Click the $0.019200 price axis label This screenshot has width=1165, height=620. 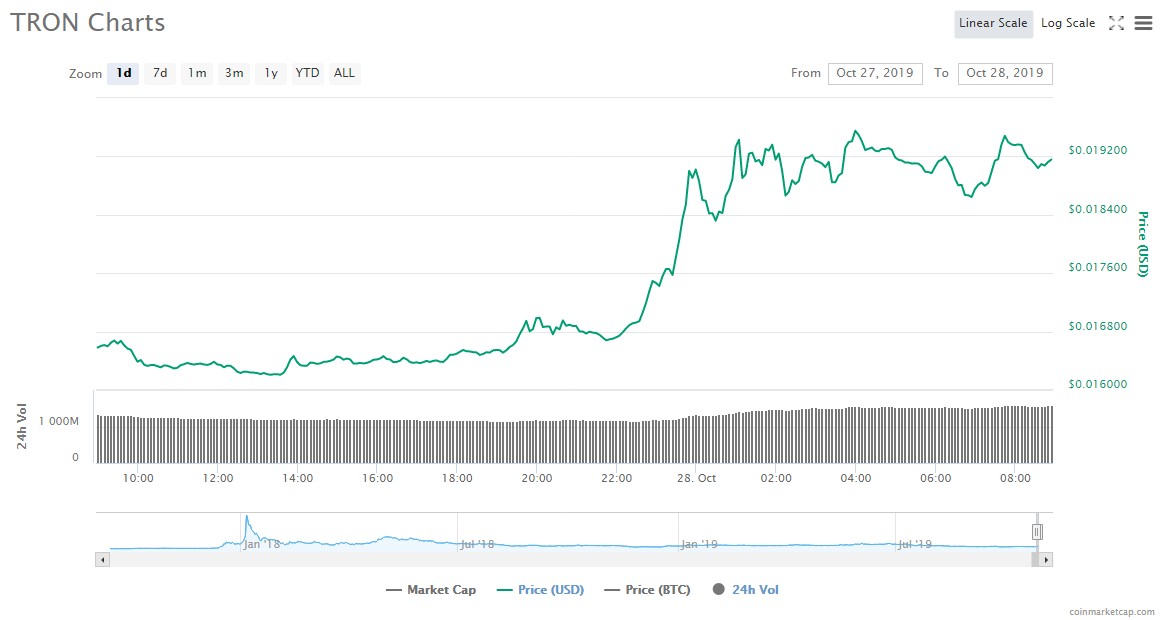click(x=1097, y=150)
